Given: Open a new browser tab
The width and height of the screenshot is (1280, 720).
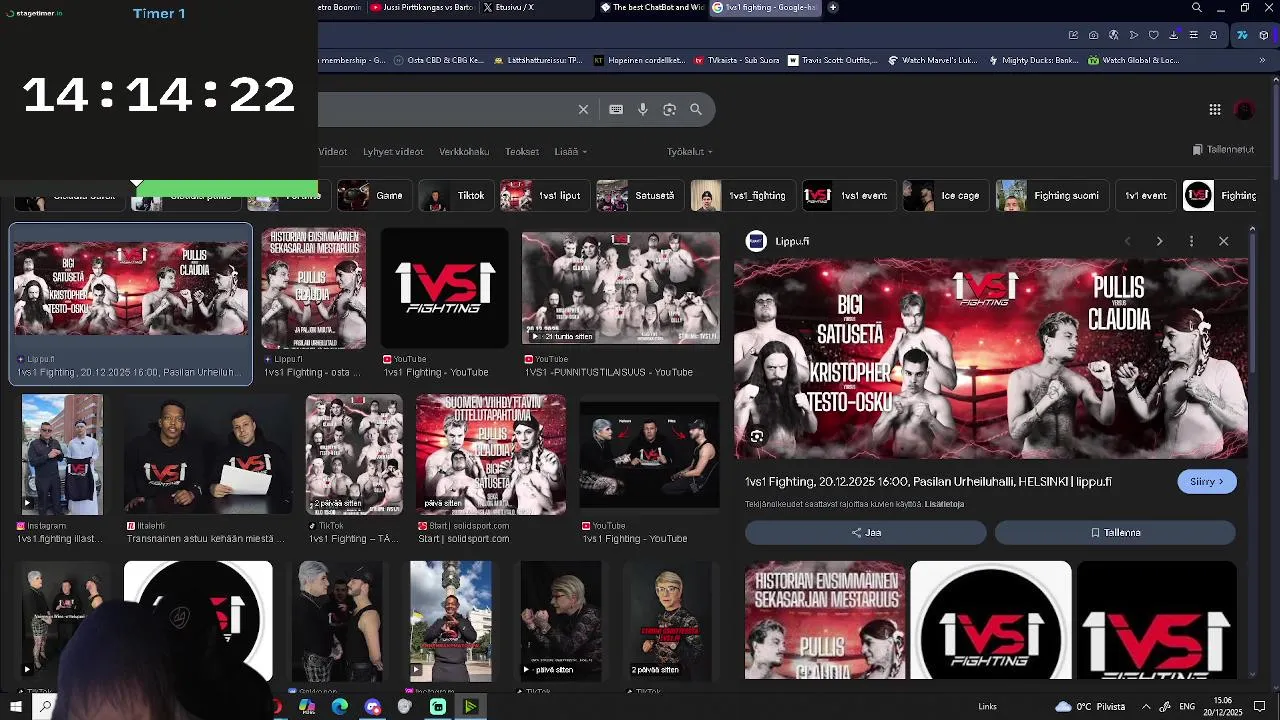Looking at the screenshot, I should (832, 7).
